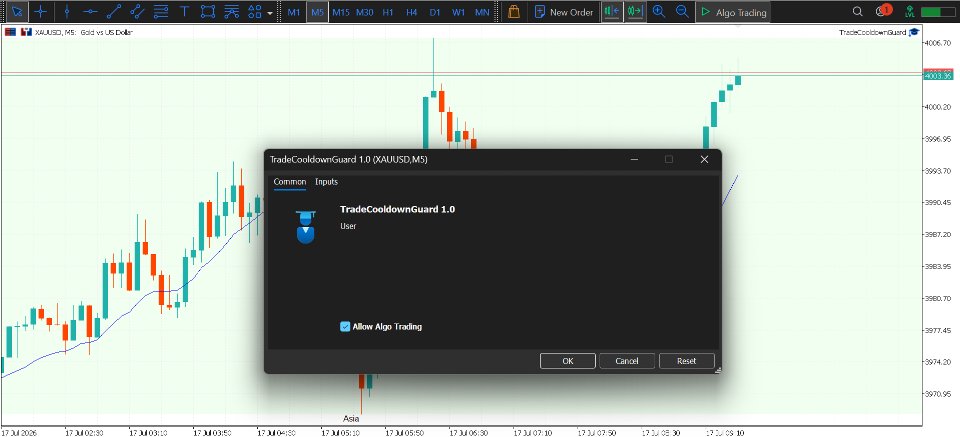Screen dimensions: 960x437
Task: Select the trendline drawing tool
Action: point(114,12)
